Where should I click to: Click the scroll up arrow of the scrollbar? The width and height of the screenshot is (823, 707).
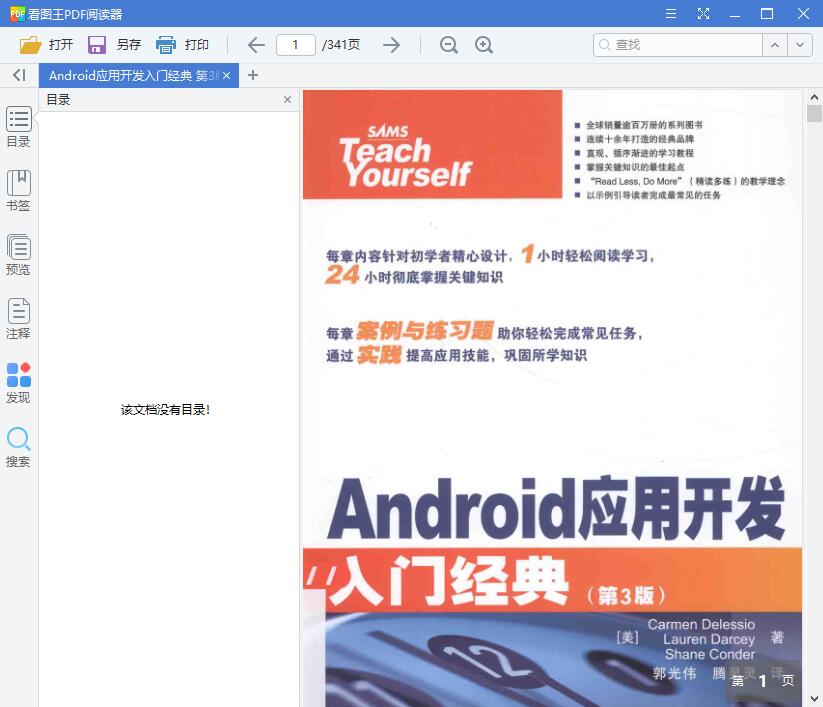coord(814,97)
